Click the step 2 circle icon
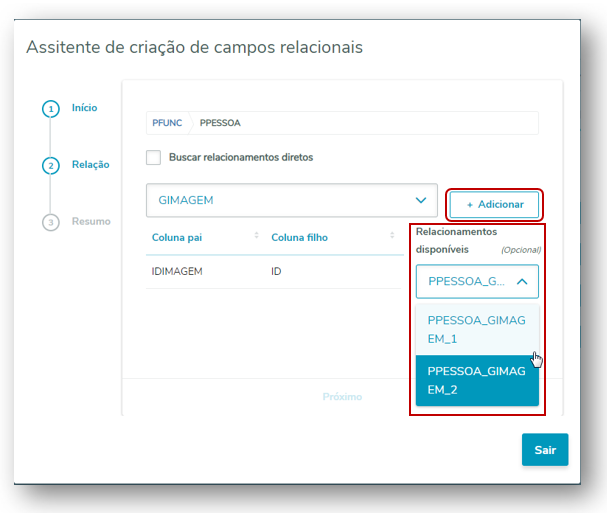This screenshot has width=607, height=513. click(x=50, y=165)
